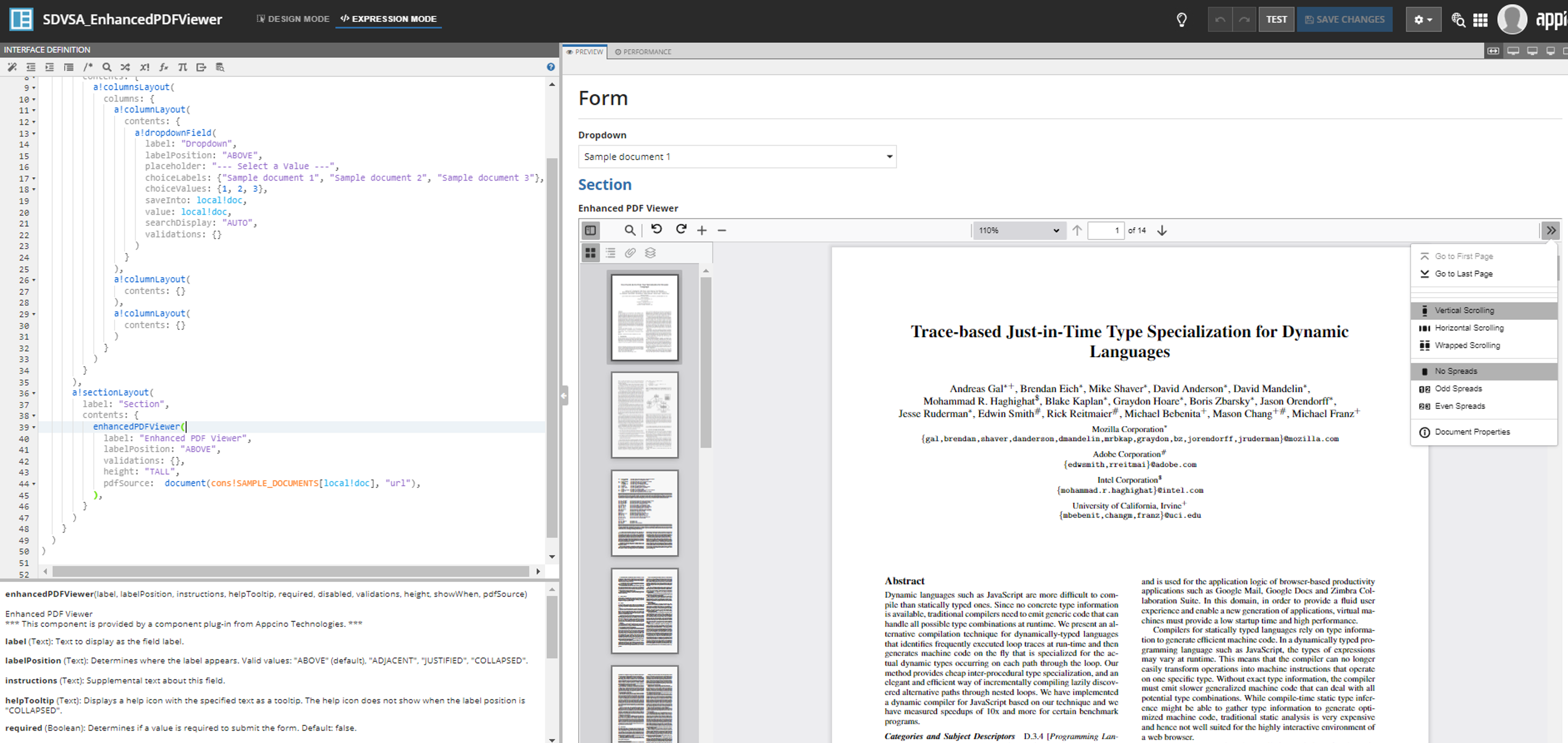The width and height of the screenshot is (1568, 743).
Task: Click the PDF viewer search magnifier
Action: pos(630,230)
